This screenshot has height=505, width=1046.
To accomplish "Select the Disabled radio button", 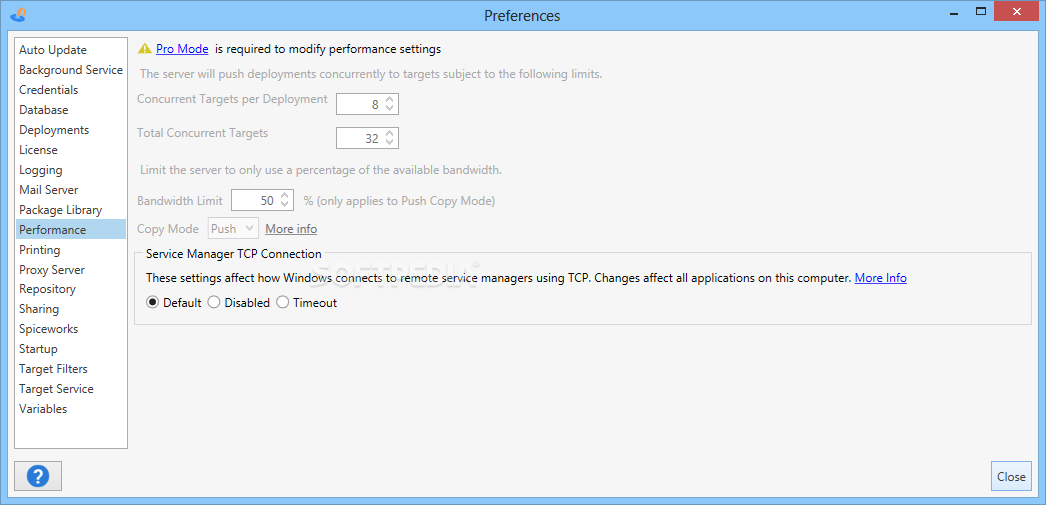I will tap(214, 303).
